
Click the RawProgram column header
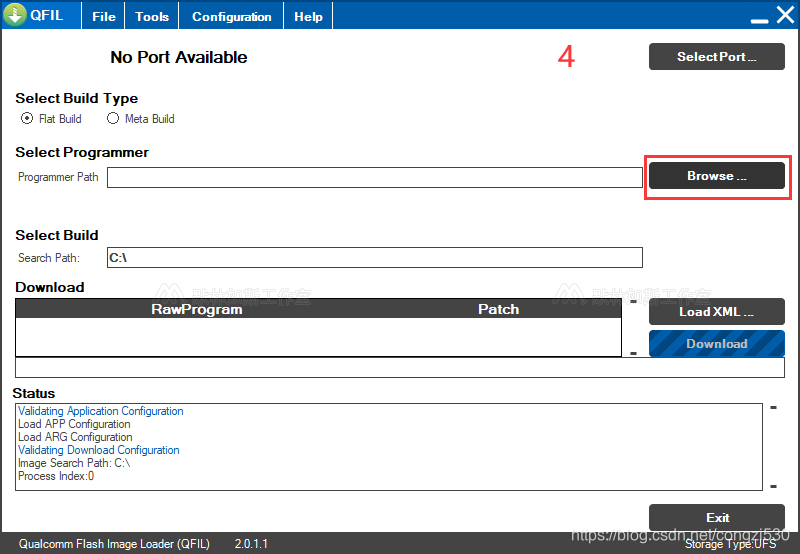(x=196, y=309)
